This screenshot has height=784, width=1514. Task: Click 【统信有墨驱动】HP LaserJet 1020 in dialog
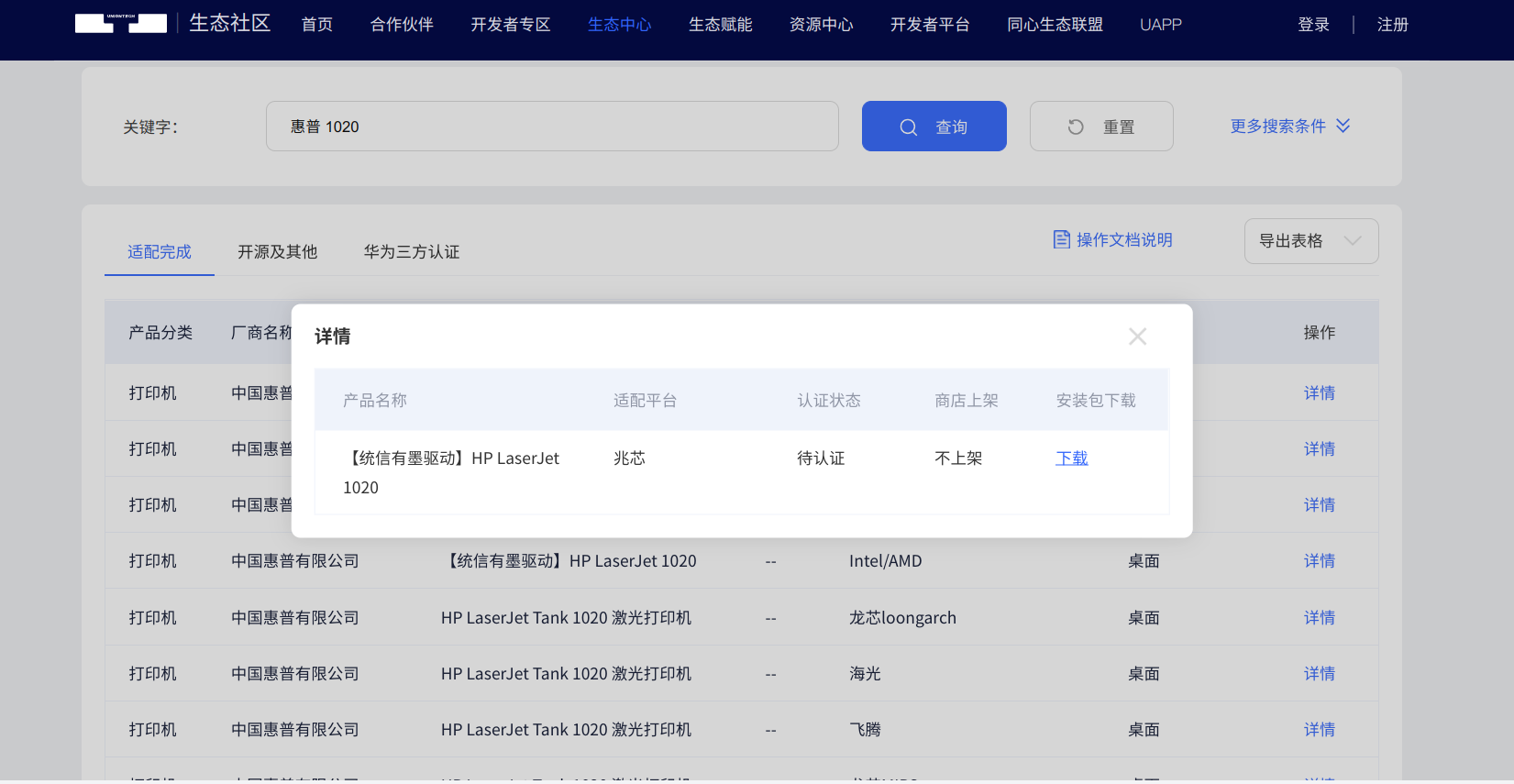(x=451, y=473)
